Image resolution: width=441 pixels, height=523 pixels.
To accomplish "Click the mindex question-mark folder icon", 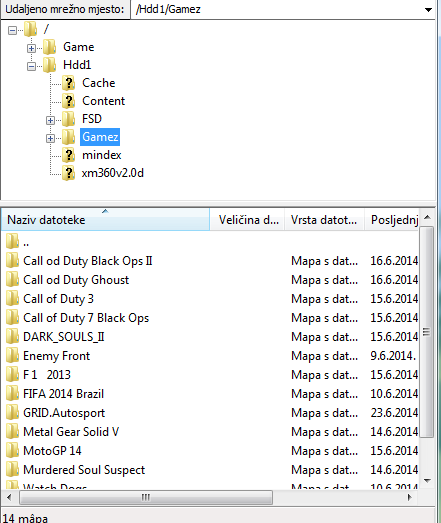I will point(69,155).
